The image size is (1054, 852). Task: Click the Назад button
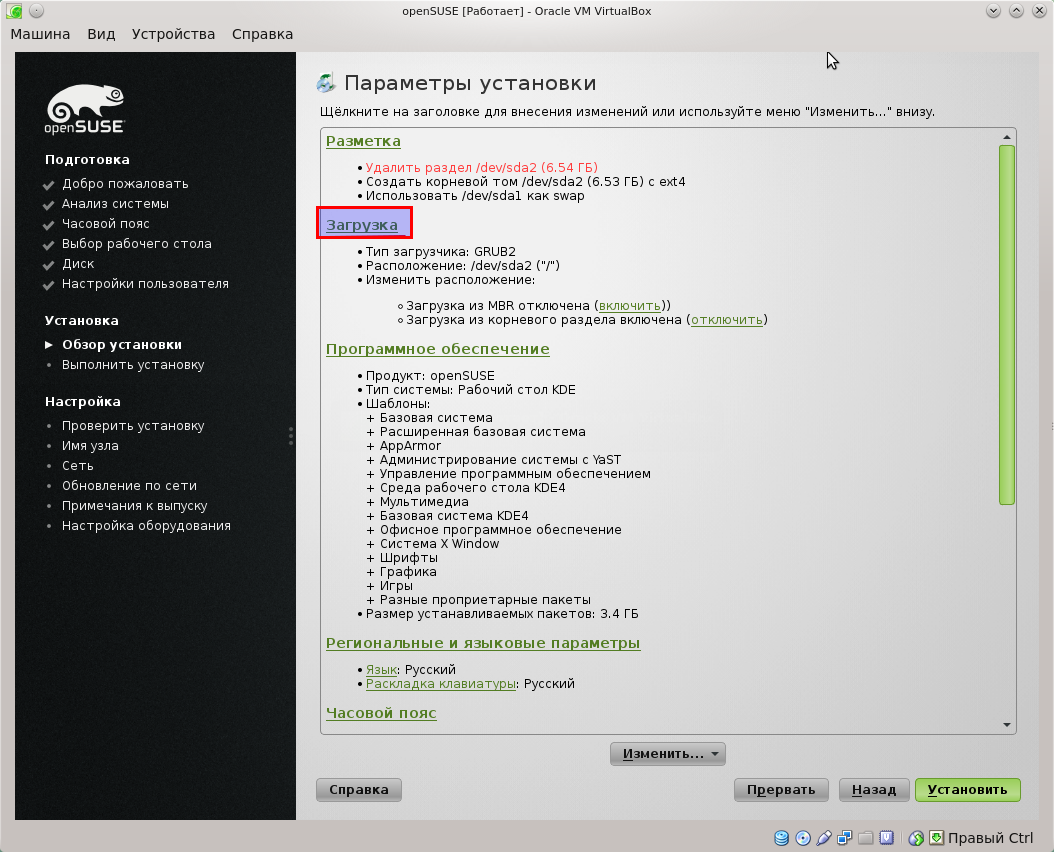point(873,790)
